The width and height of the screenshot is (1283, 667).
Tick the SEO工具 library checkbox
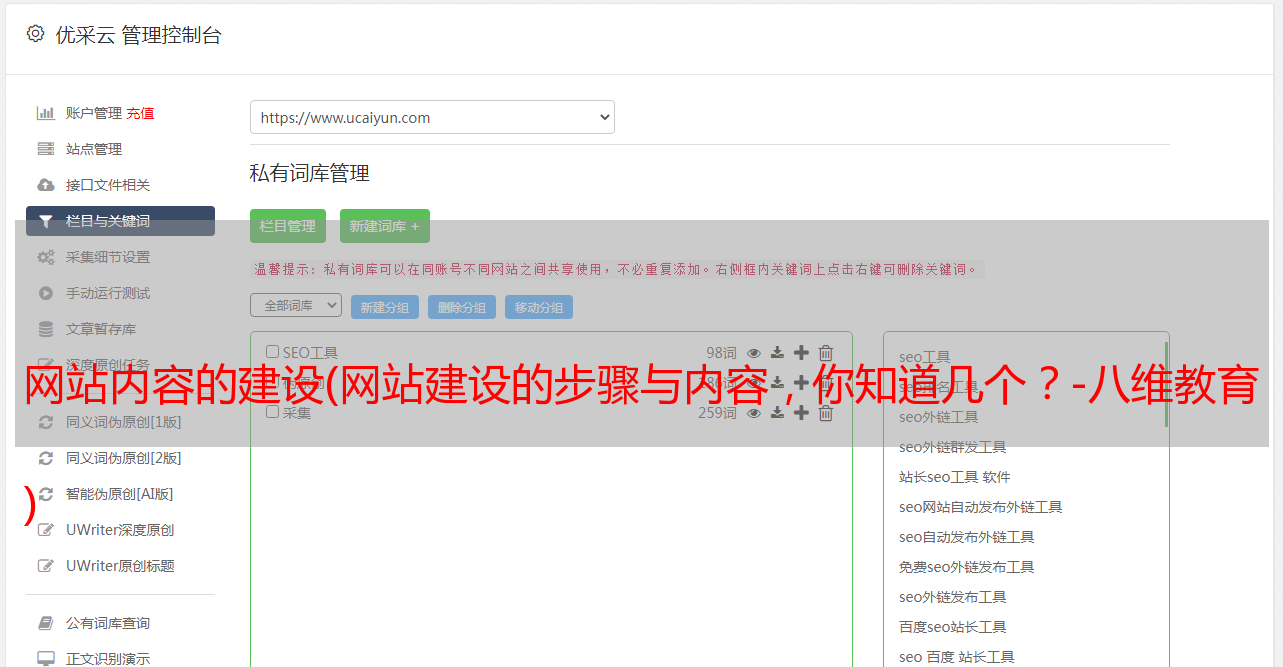tap(272, 352)
